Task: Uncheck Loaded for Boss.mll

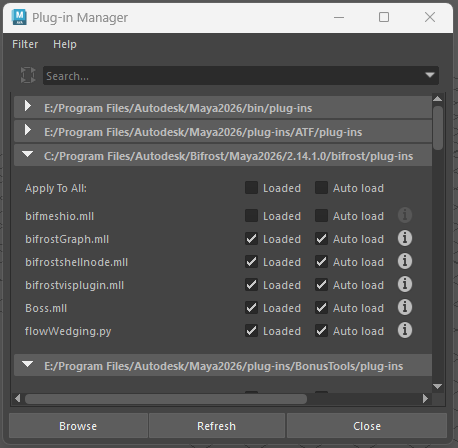Action: [251, 308]
